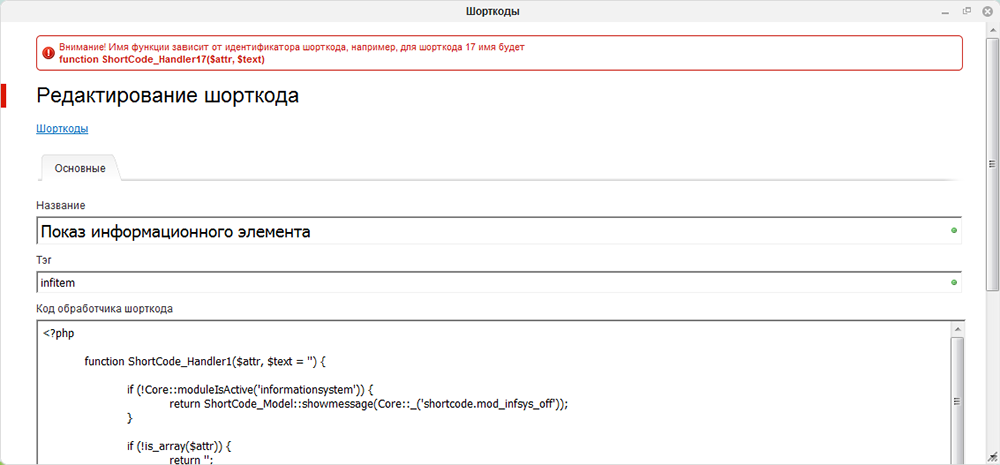Click the red ShortCode_Handler17 warning text
The image size is (1000, 465).
(x=162, y=59)
